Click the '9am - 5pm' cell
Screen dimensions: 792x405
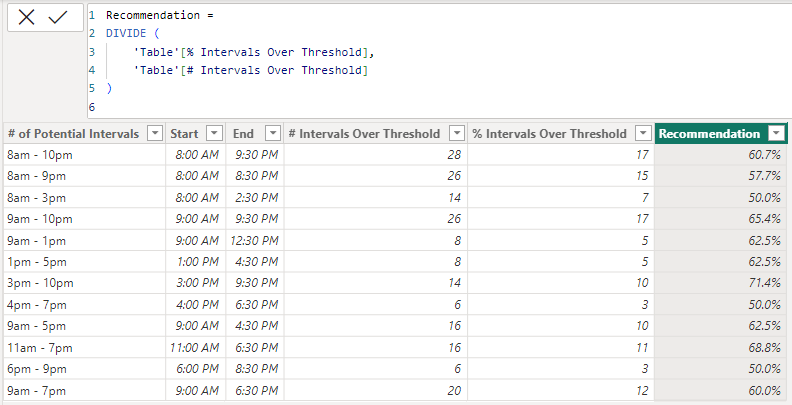84,326
